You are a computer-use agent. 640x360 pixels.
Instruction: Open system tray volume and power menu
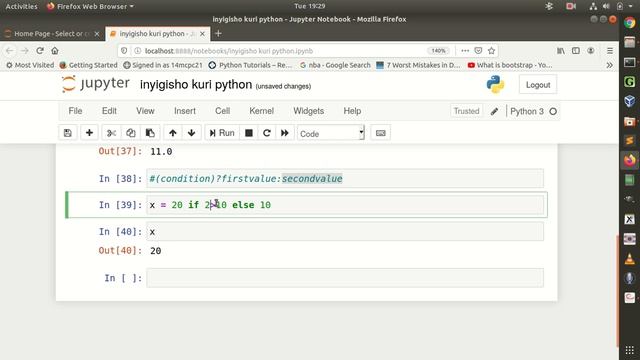click(x=611, y=6)
